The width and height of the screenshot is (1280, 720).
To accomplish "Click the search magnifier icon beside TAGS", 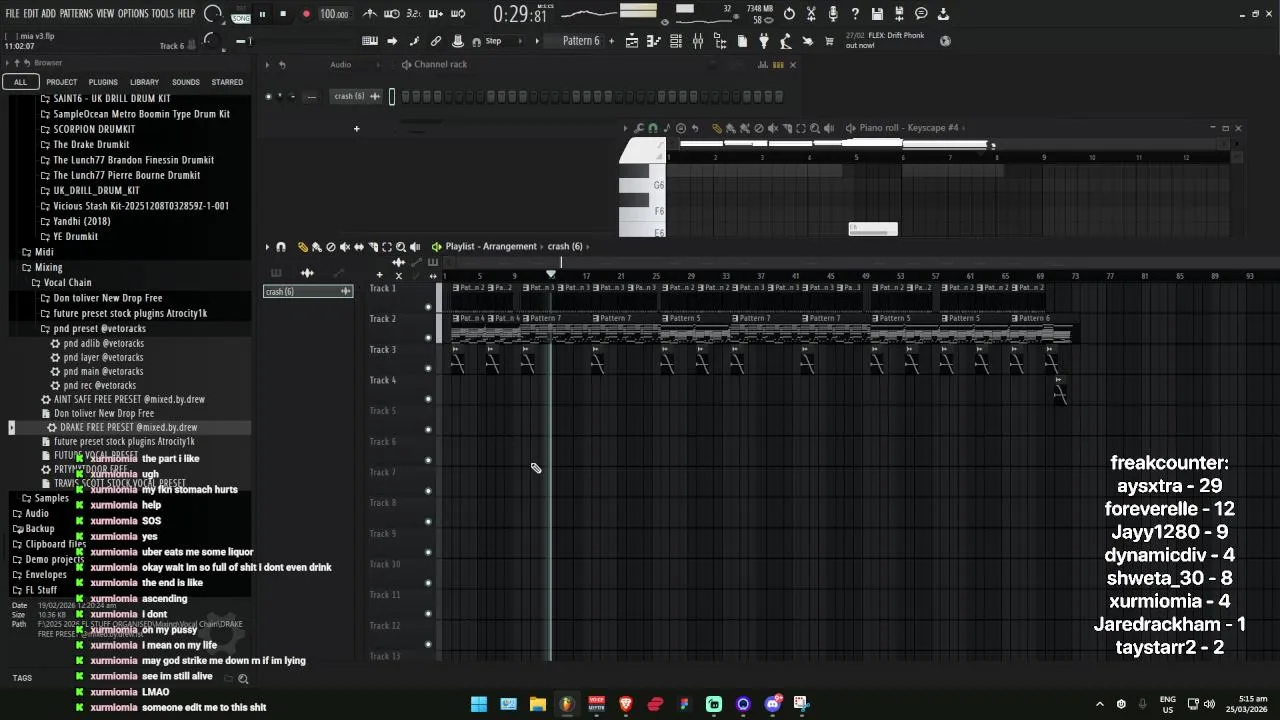I will [x=243, y=678].
